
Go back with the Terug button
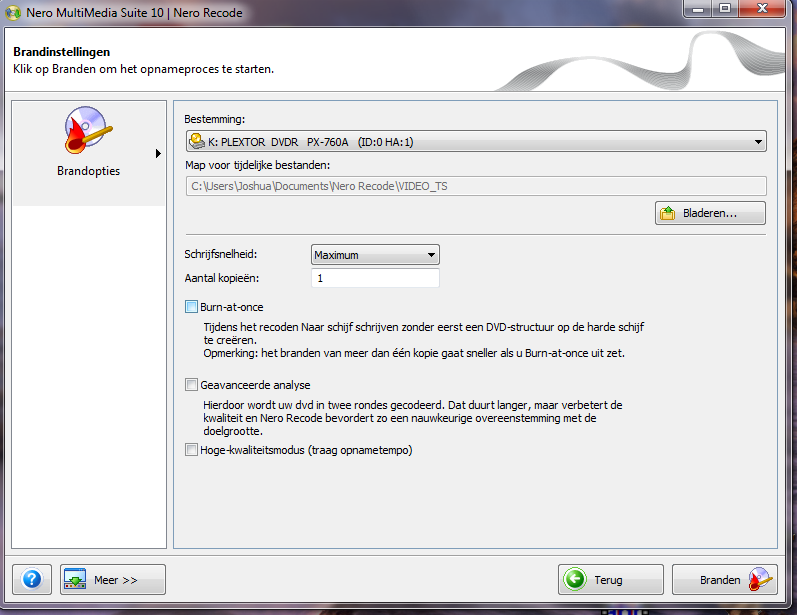click(610, 579)
